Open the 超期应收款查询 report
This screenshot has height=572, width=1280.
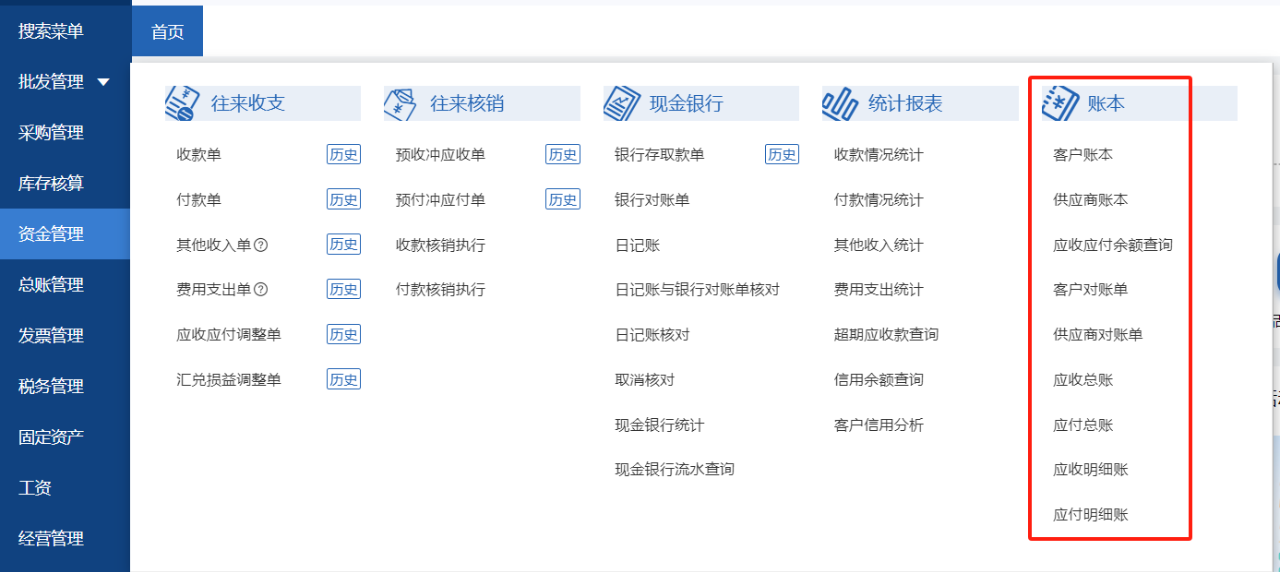[886, 335]
